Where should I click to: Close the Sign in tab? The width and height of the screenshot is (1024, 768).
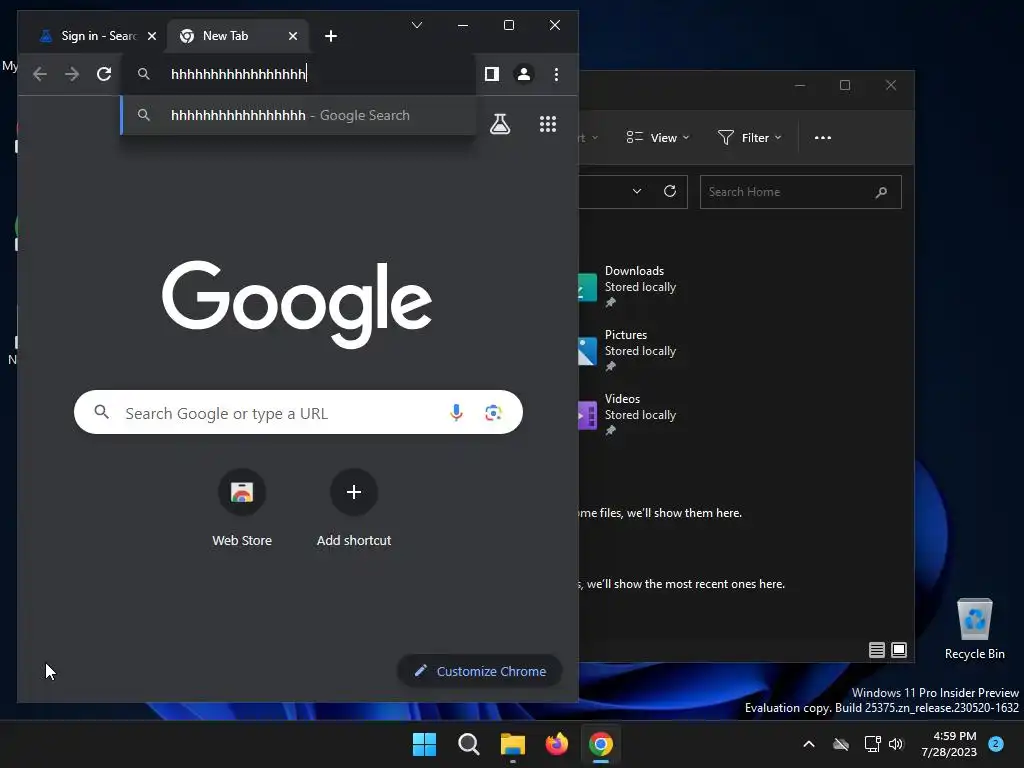pyautogui.click(x=152, y=36)
